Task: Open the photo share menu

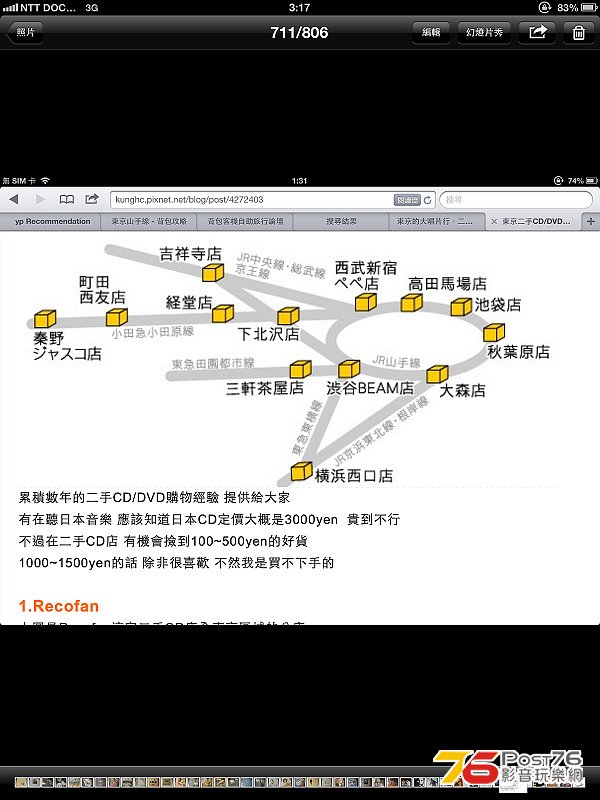Action: click(x=538, y=33)
